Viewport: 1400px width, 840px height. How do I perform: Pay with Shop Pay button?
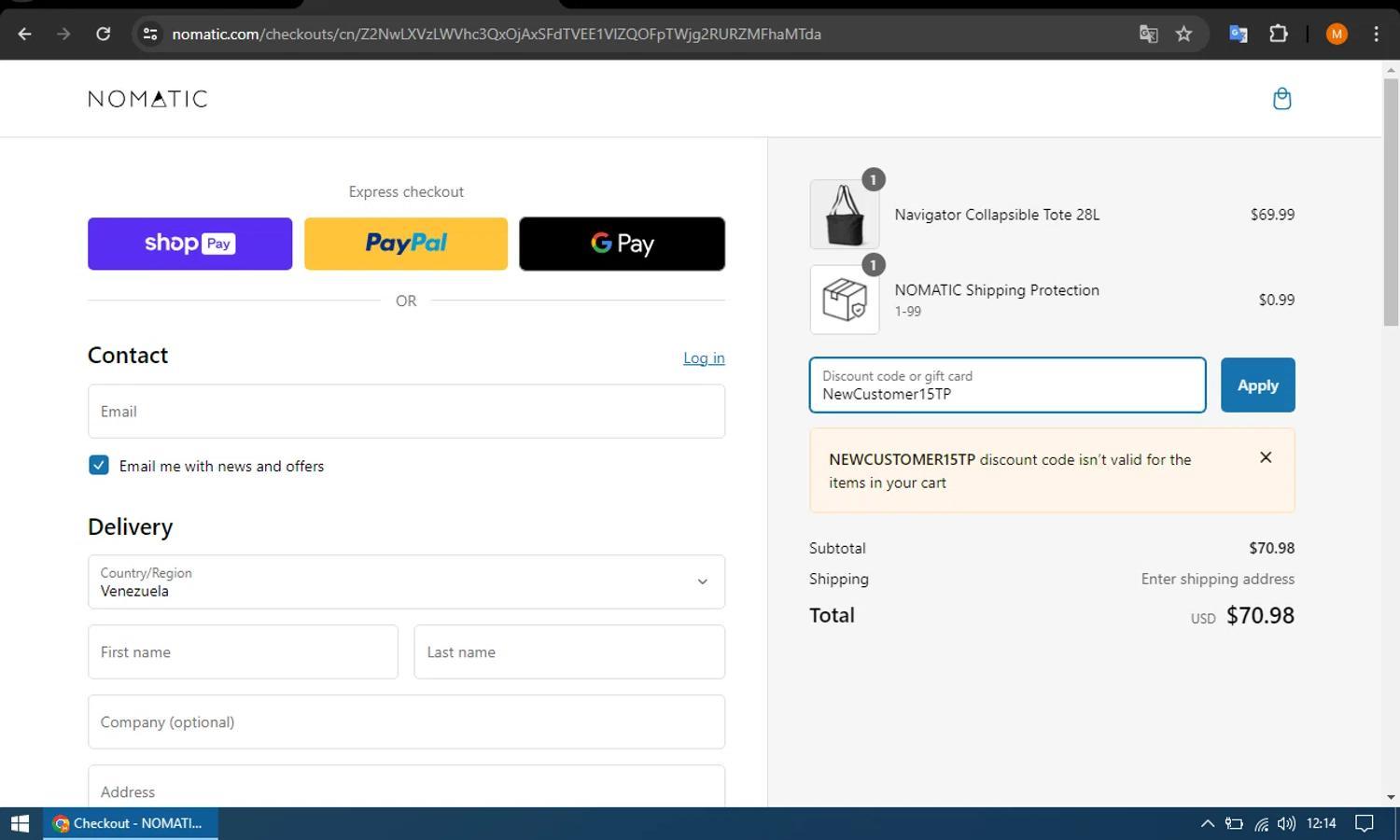[189, 244]
